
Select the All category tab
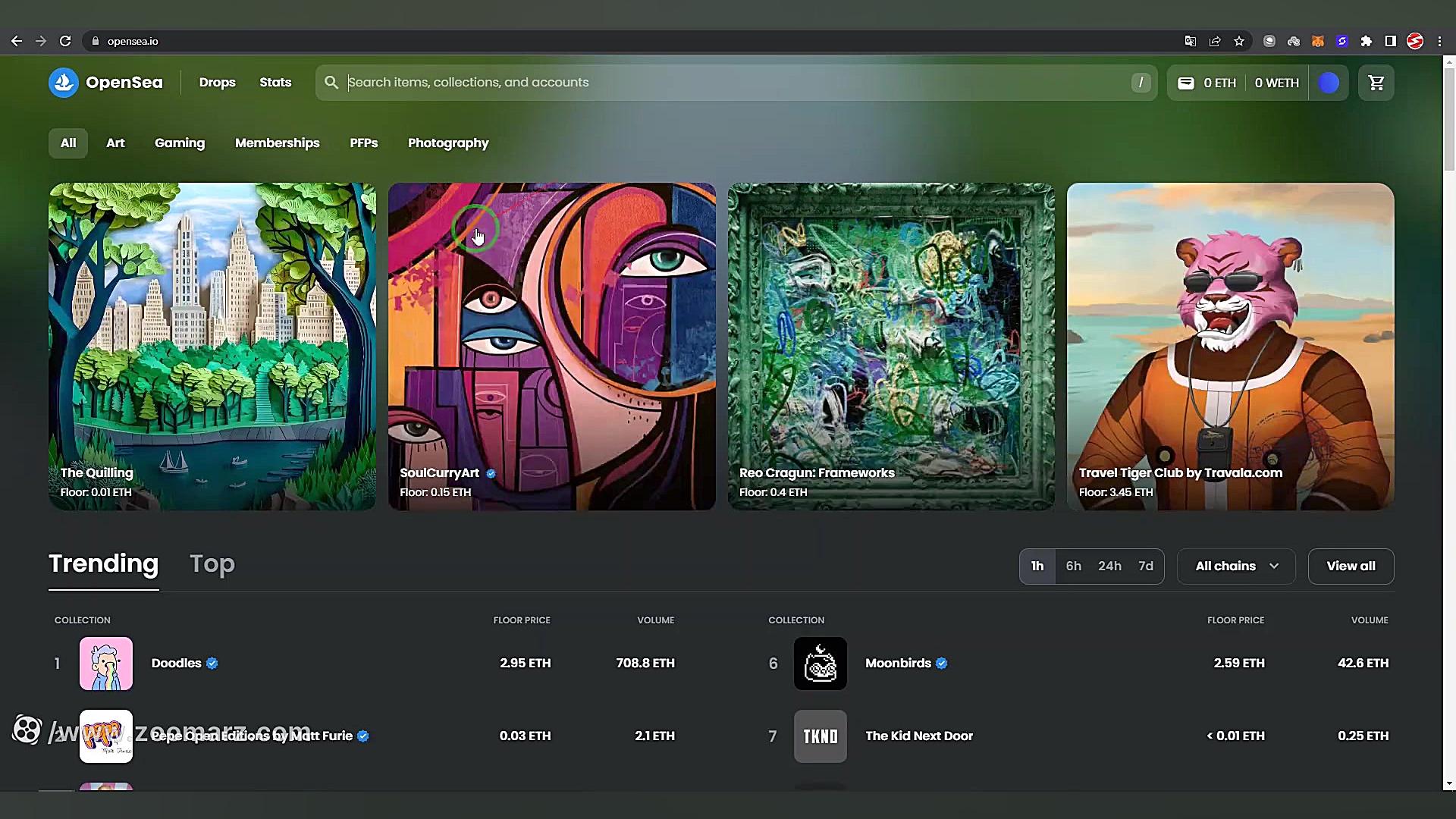coord(68,143)
